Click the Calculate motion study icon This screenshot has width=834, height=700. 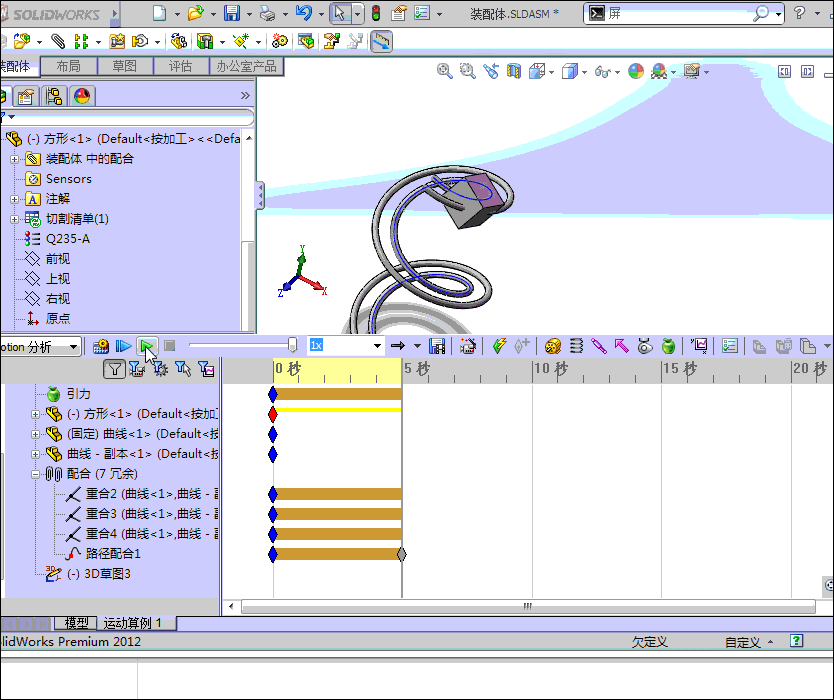(101, 346)
